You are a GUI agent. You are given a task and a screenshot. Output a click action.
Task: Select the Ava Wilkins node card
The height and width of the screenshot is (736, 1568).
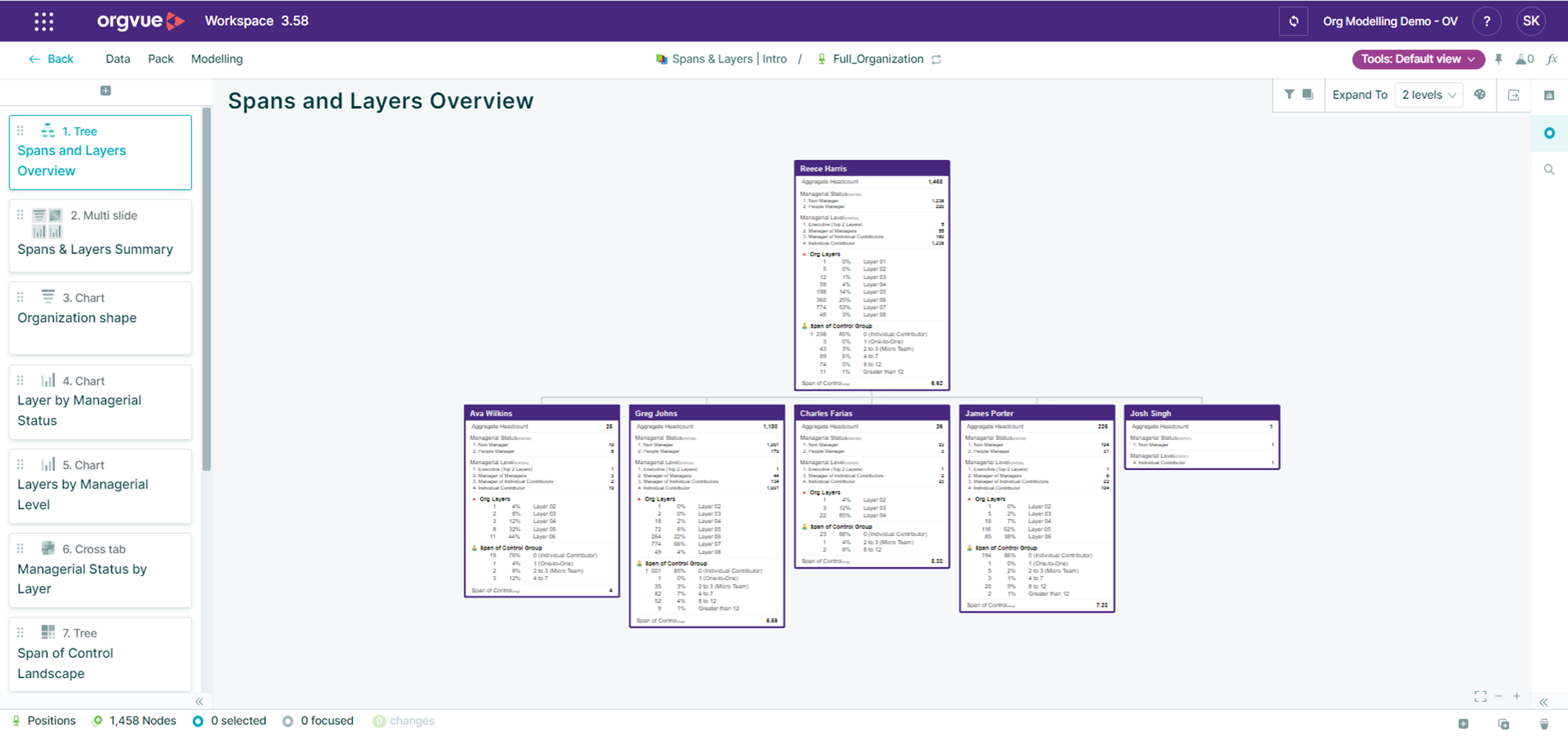point(542,501)
